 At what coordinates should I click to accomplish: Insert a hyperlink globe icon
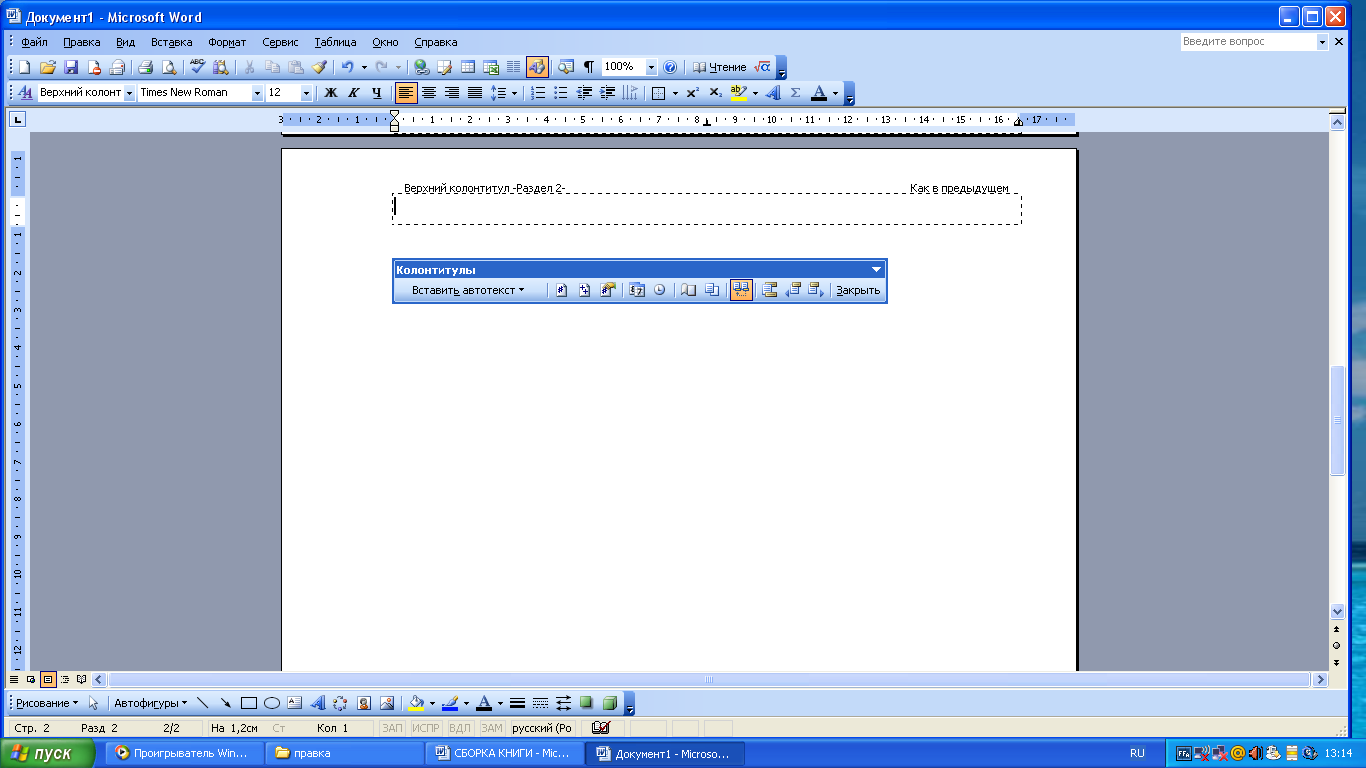click(421, 67)
